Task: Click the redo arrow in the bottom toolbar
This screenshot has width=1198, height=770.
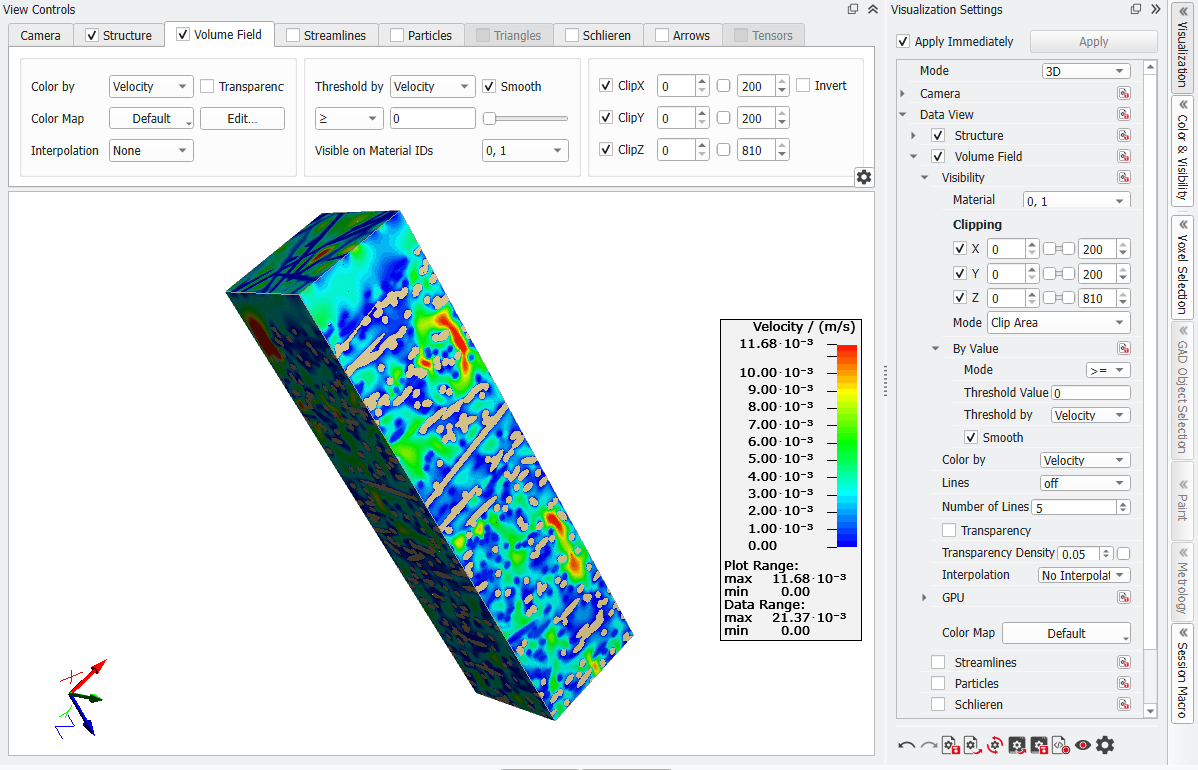Action: tap(928, 746)
